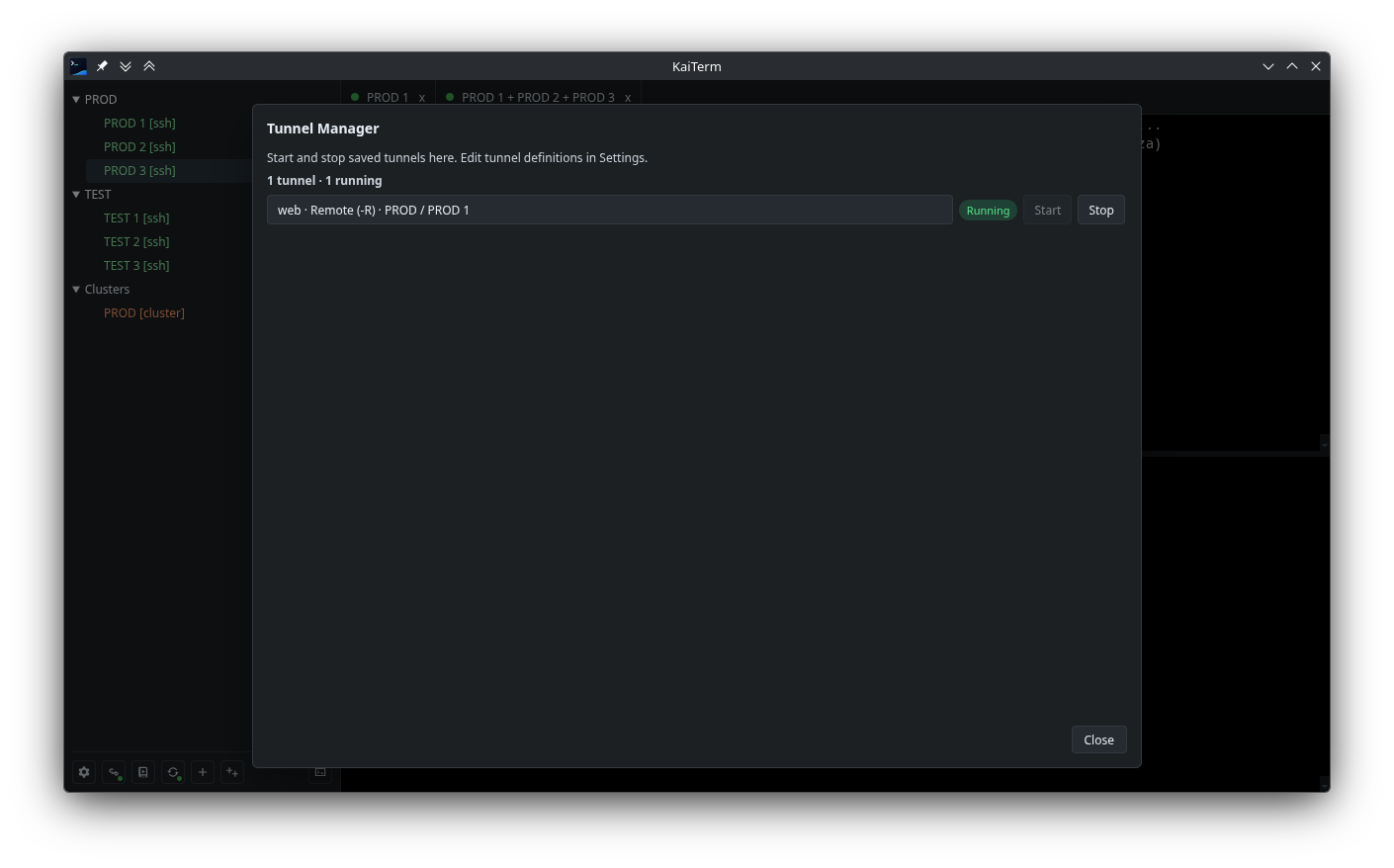Select PROD 1 [ssh] in sidebar
1394x868 pixels.
tap(139, 124)
